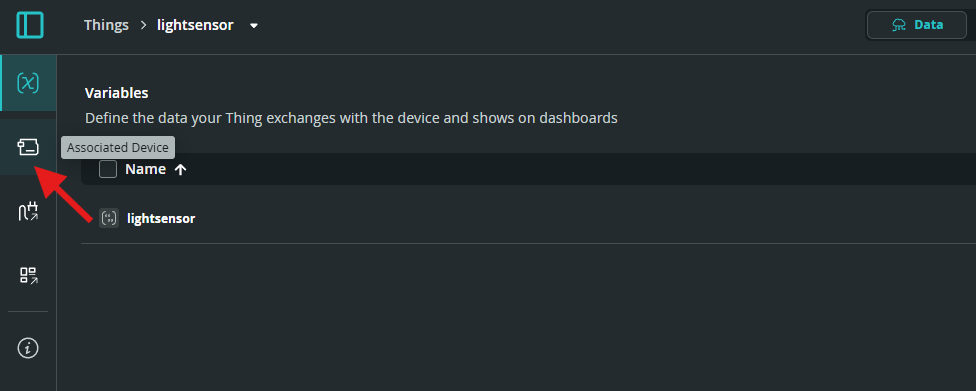Sort by the Name column header
The height and width of the screenshot is (391, 976).
point(146,169)
